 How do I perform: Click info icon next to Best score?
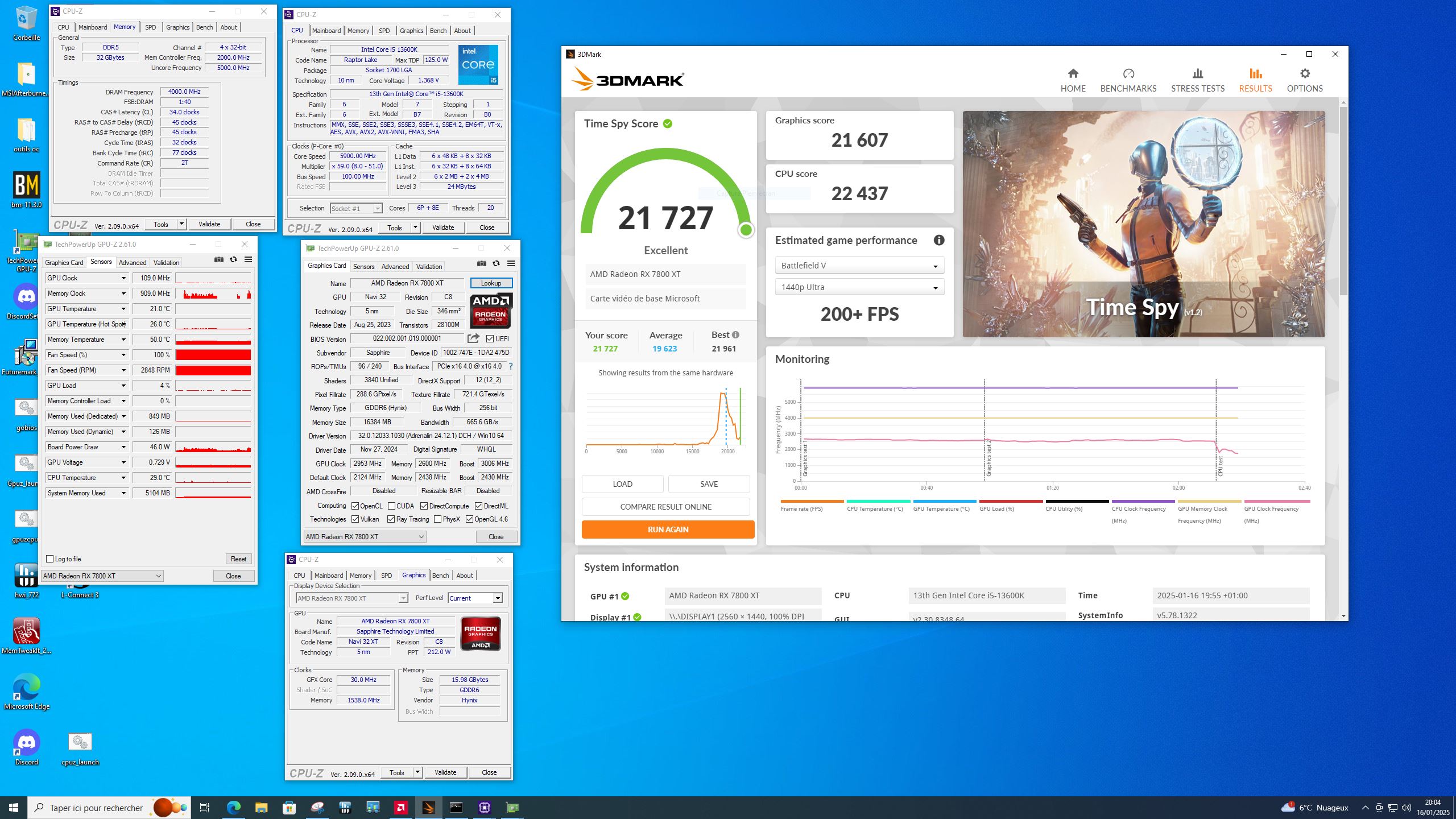coord(735,334)
